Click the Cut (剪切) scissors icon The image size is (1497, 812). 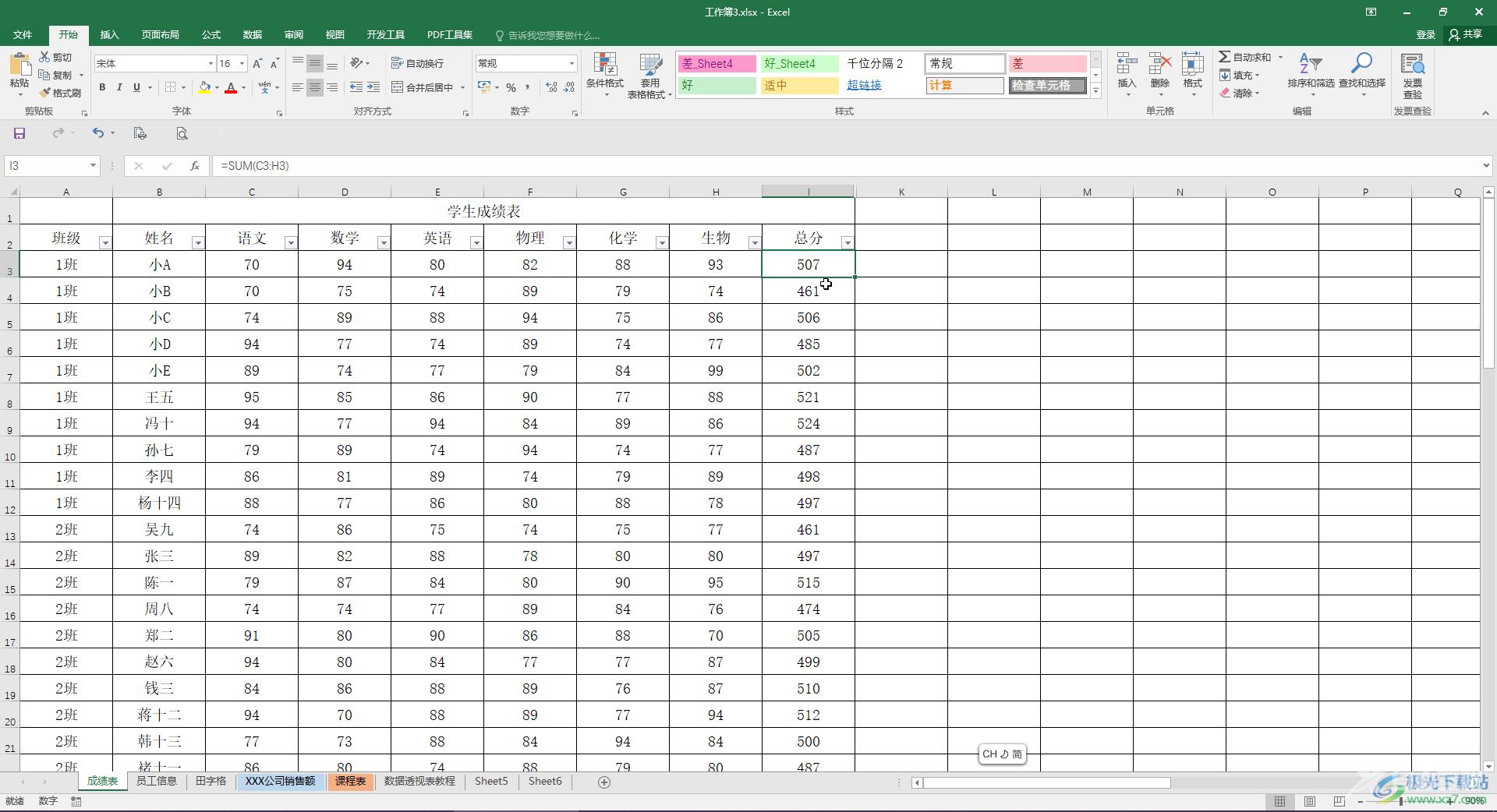click(x=45, y=57)
